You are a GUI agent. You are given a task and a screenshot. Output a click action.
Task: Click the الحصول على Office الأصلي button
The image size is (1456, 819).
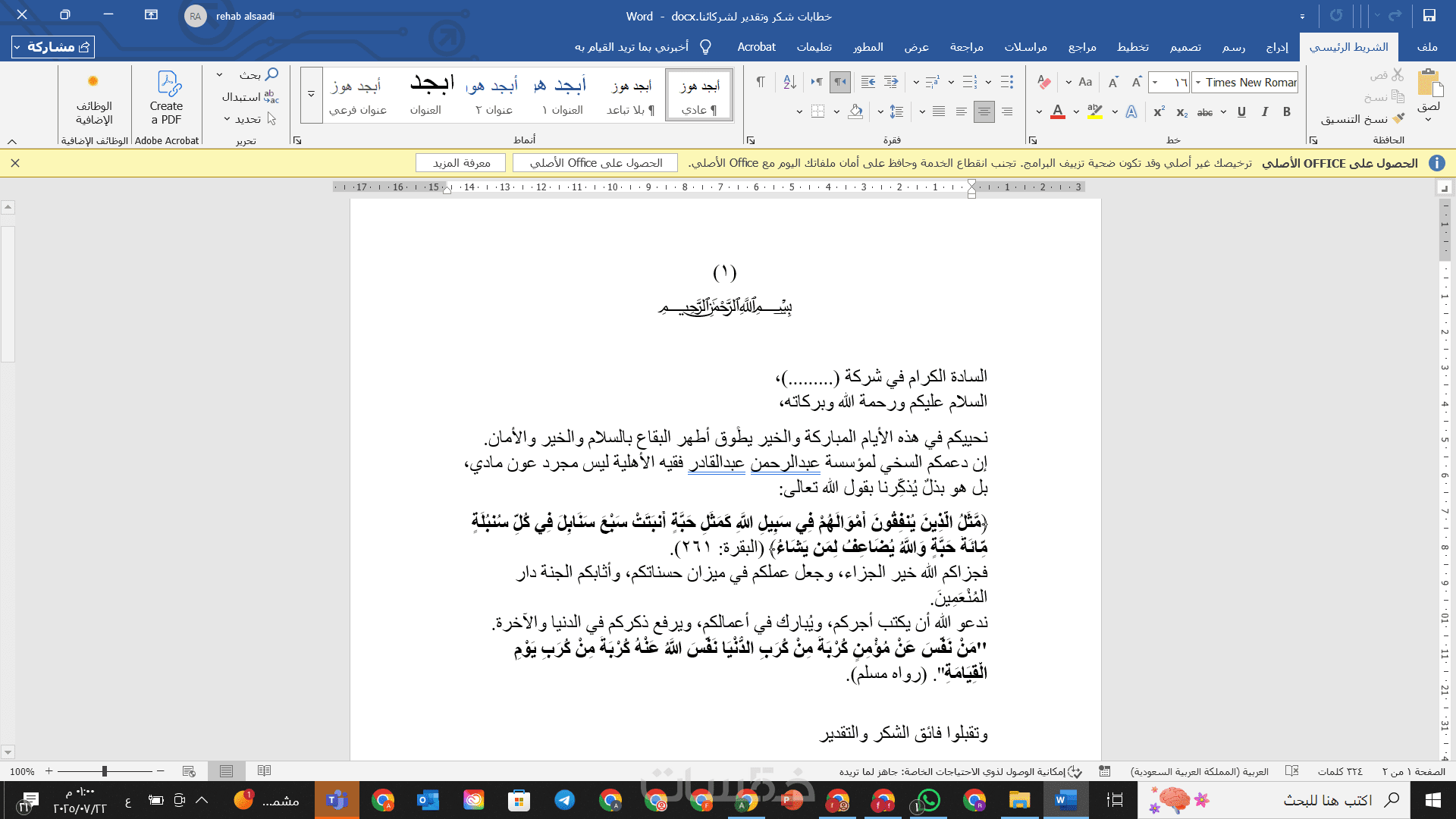(595, 163)
